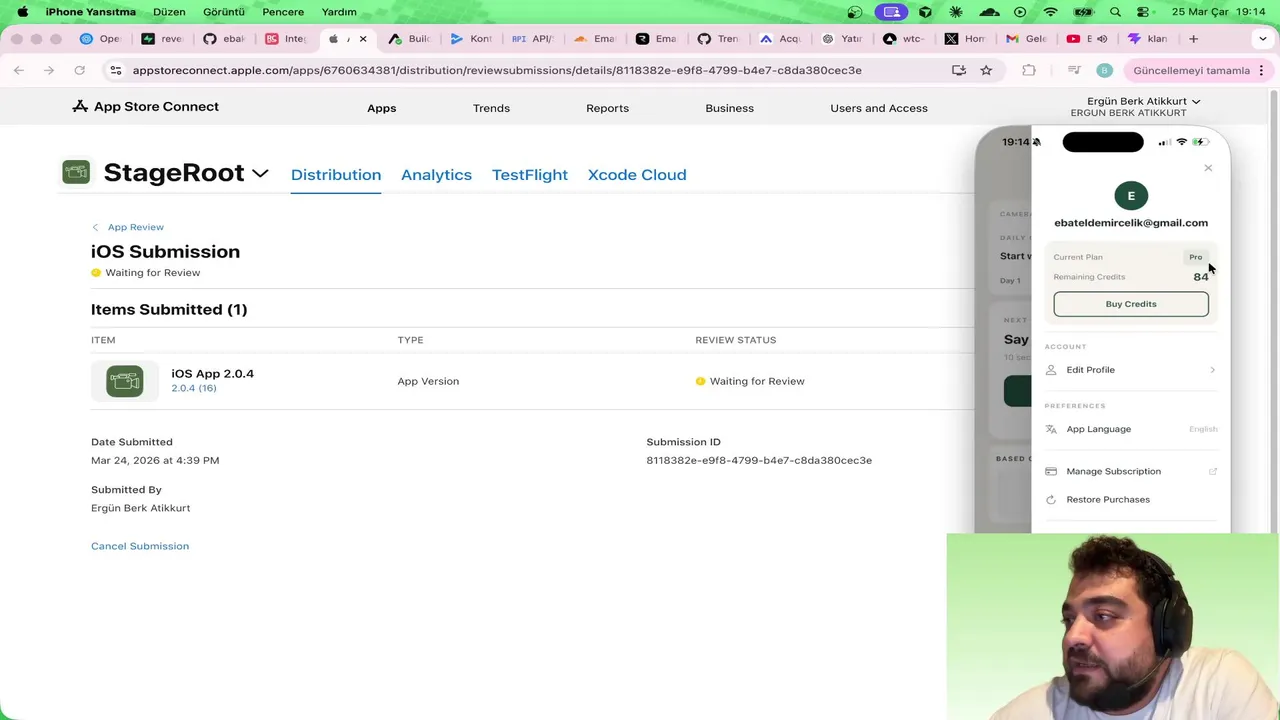Close the iPhone profile sheet with X

[1208, 168]
